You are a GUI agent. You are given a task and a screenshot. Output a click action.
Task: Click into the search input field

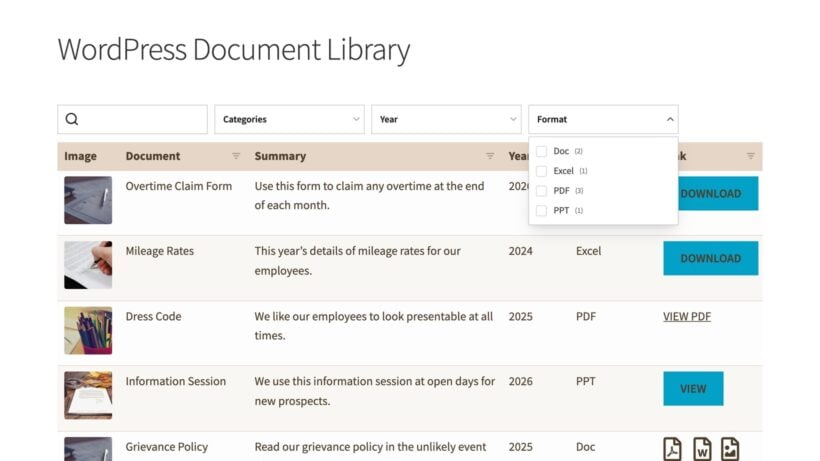(132, 119)
